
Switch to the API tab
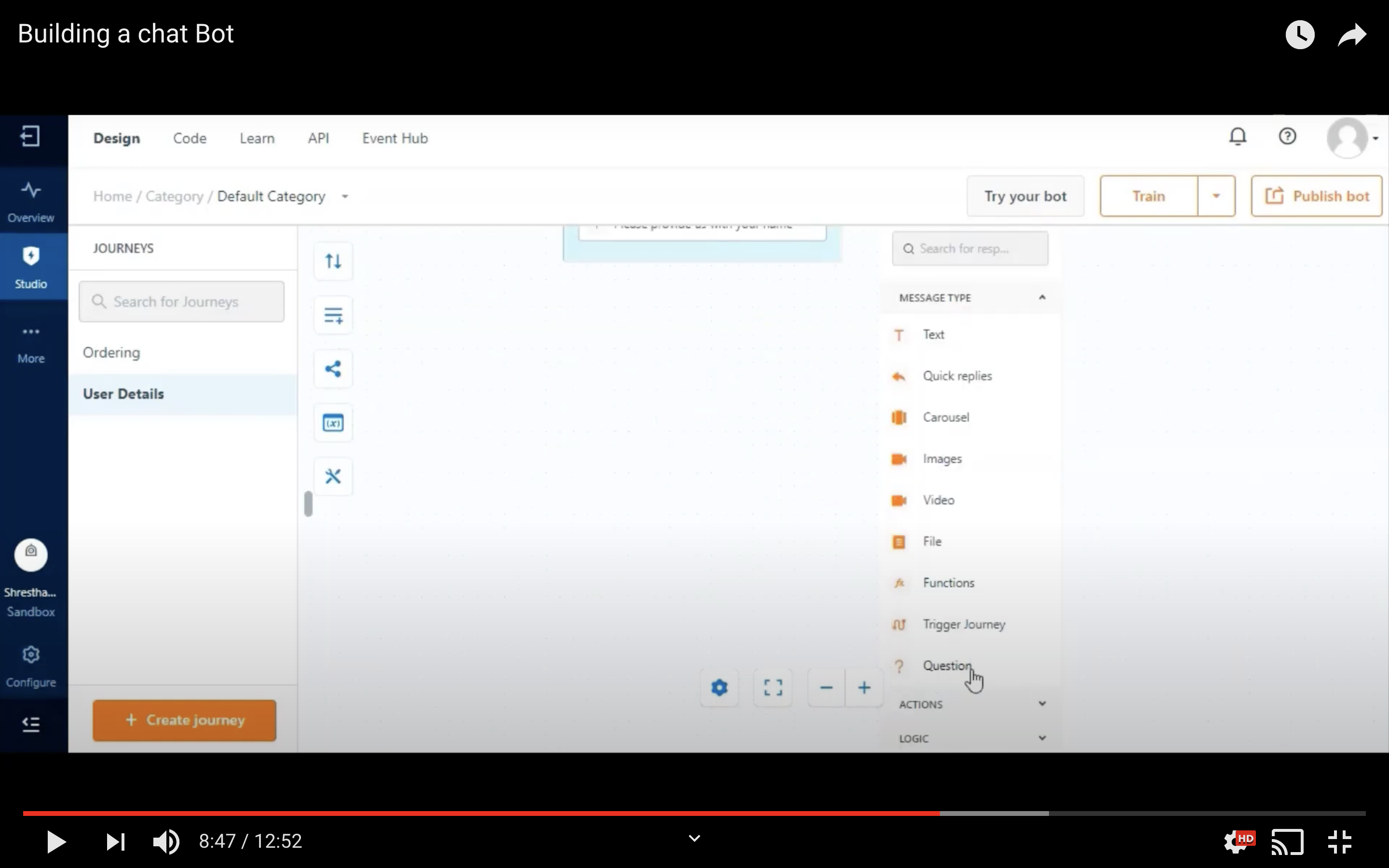click(318, 138)
